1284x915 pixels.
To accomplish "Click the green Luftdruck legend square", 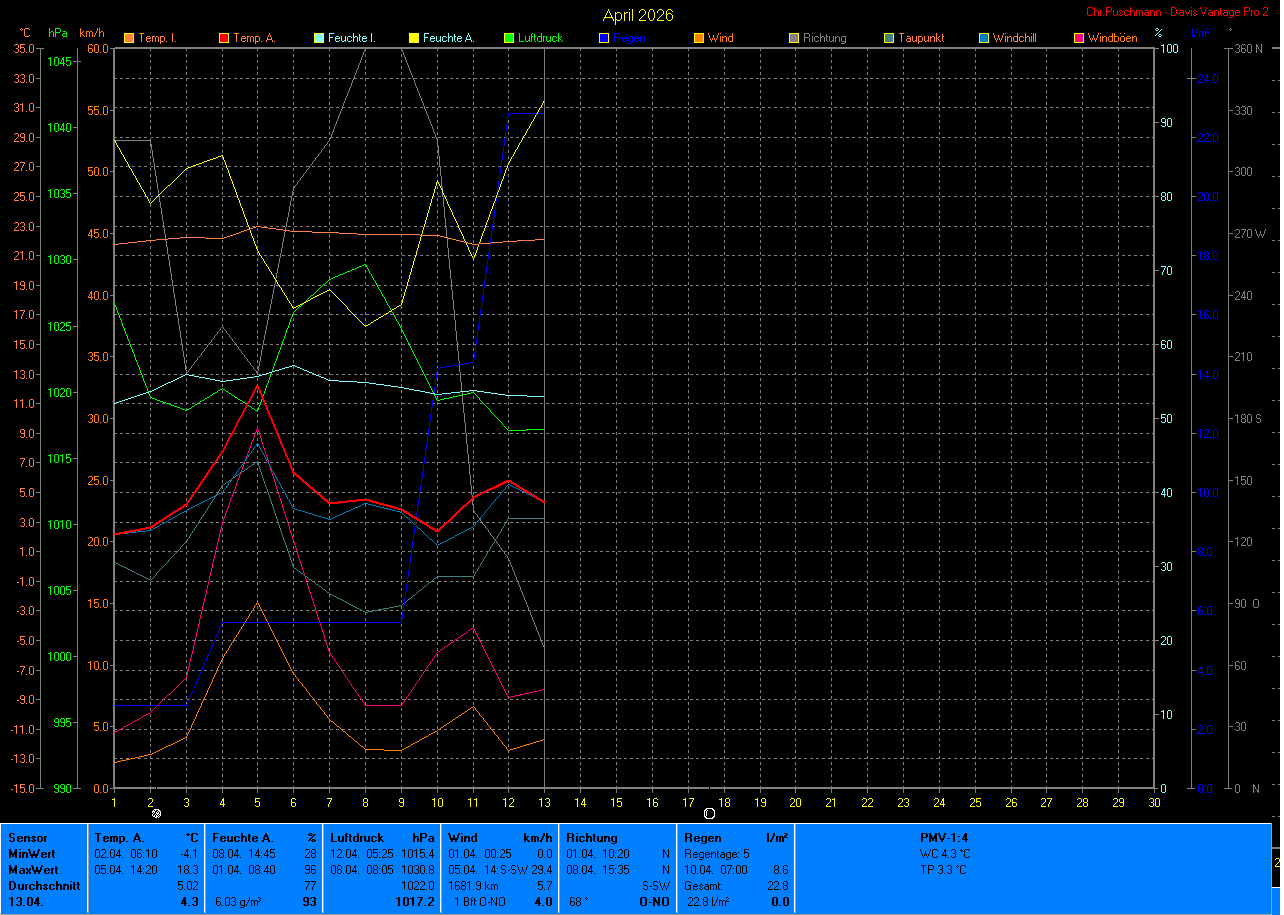I will (x=509, y=38).
